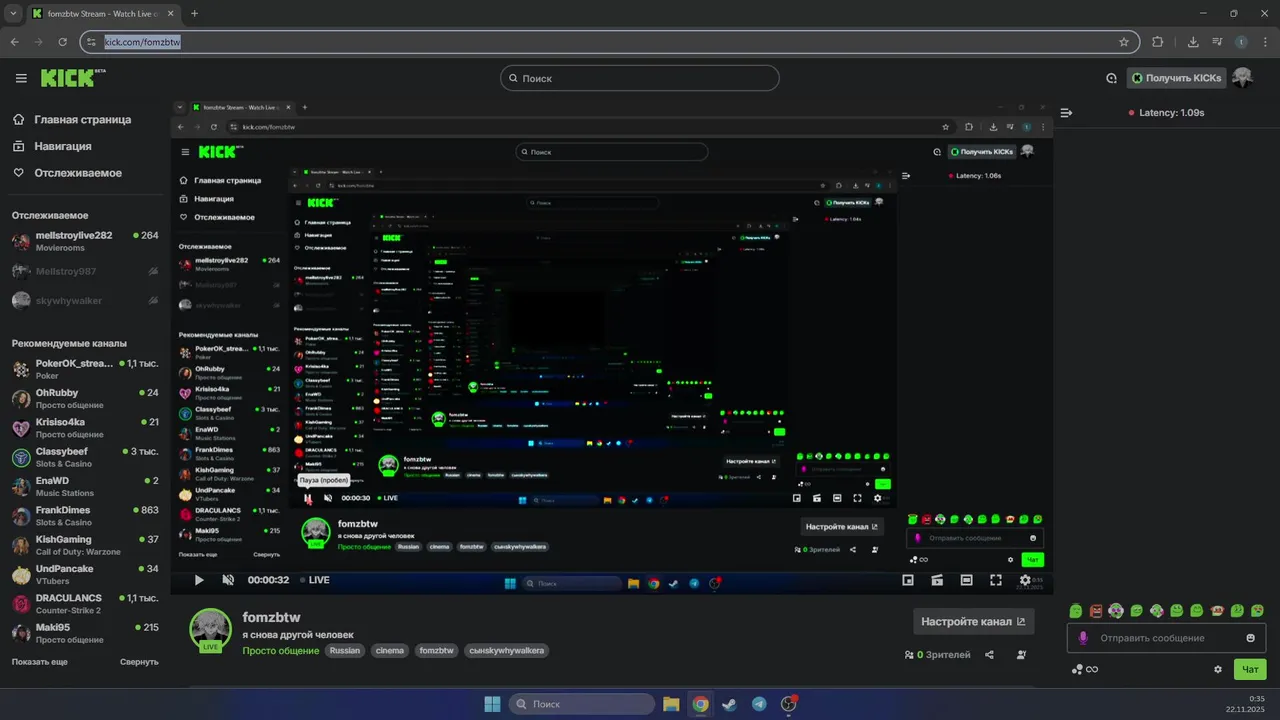
Task: Unmute the stream player volume
Action: click(228, 580)
